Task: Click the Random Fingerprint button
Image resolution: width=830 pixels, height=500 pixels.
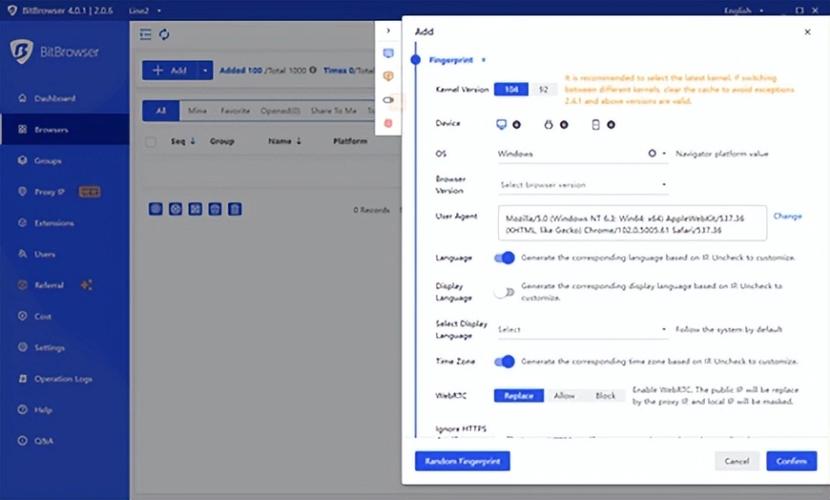Action: tap(462, 461)
